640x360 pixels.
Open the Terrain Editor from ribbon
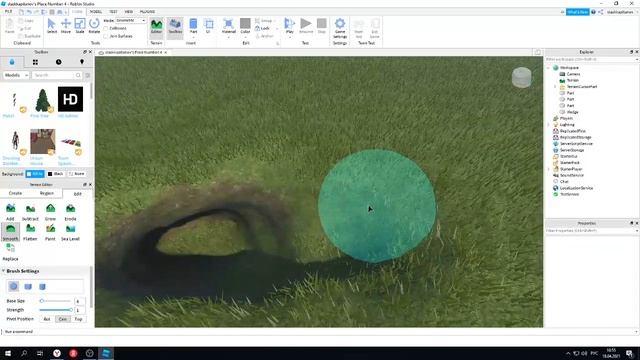click(x=156, y=27)
